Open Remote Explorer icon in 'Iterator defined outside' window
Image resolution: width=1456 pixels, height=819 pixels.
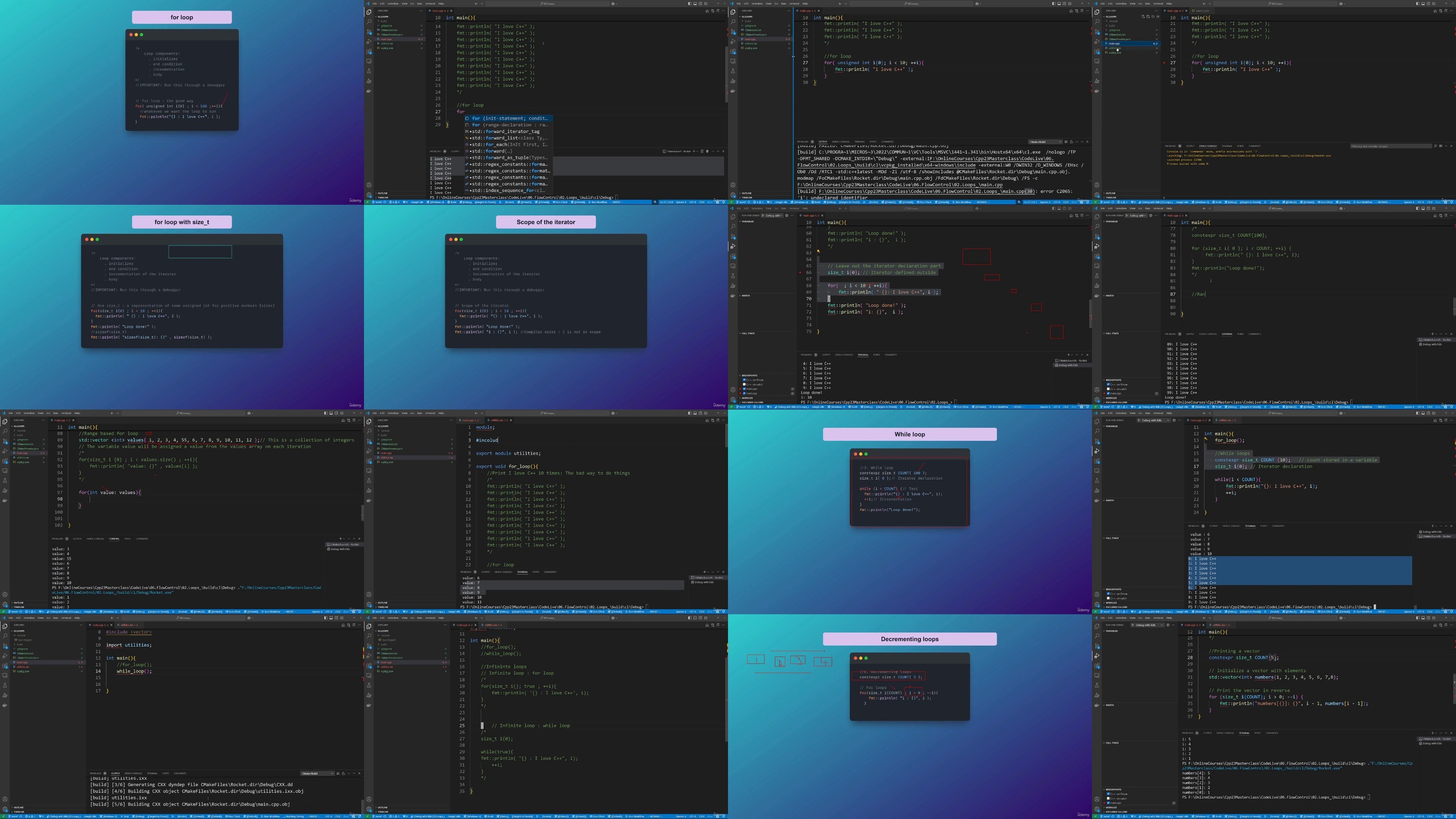[x=733, y=266]
